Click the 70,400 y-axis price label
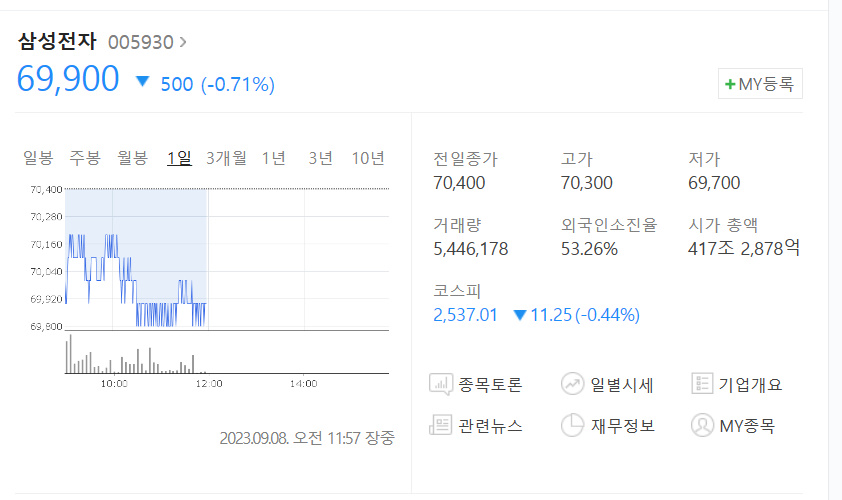Screen dimensions: 842x500 pyautogui.click(x=46, y=190)
